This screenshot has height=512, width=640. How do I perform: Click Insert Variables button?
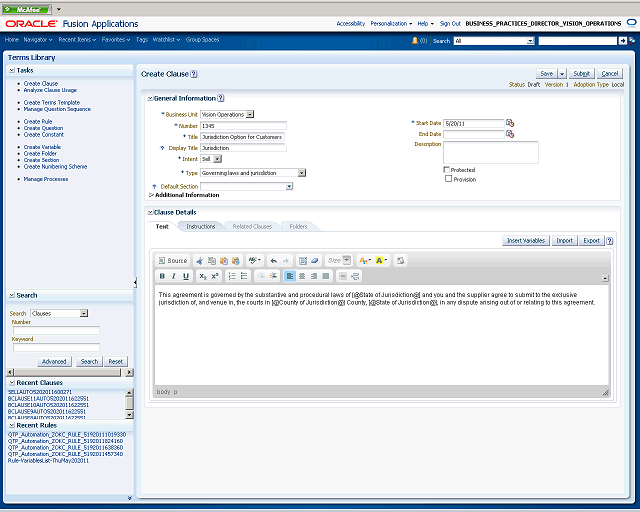coord(526,240)
